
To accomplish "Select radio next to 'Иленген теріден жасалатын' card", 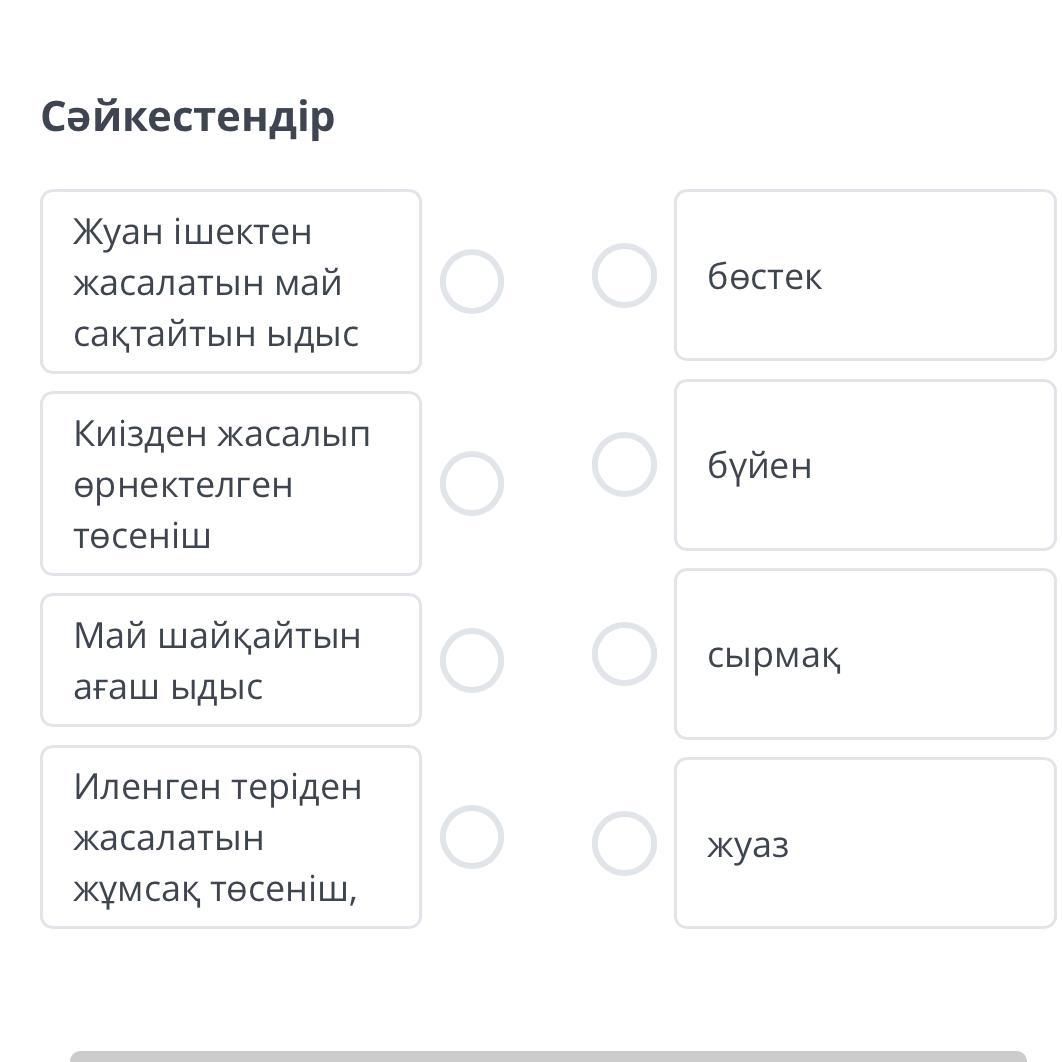I will [x=471, y=837].
